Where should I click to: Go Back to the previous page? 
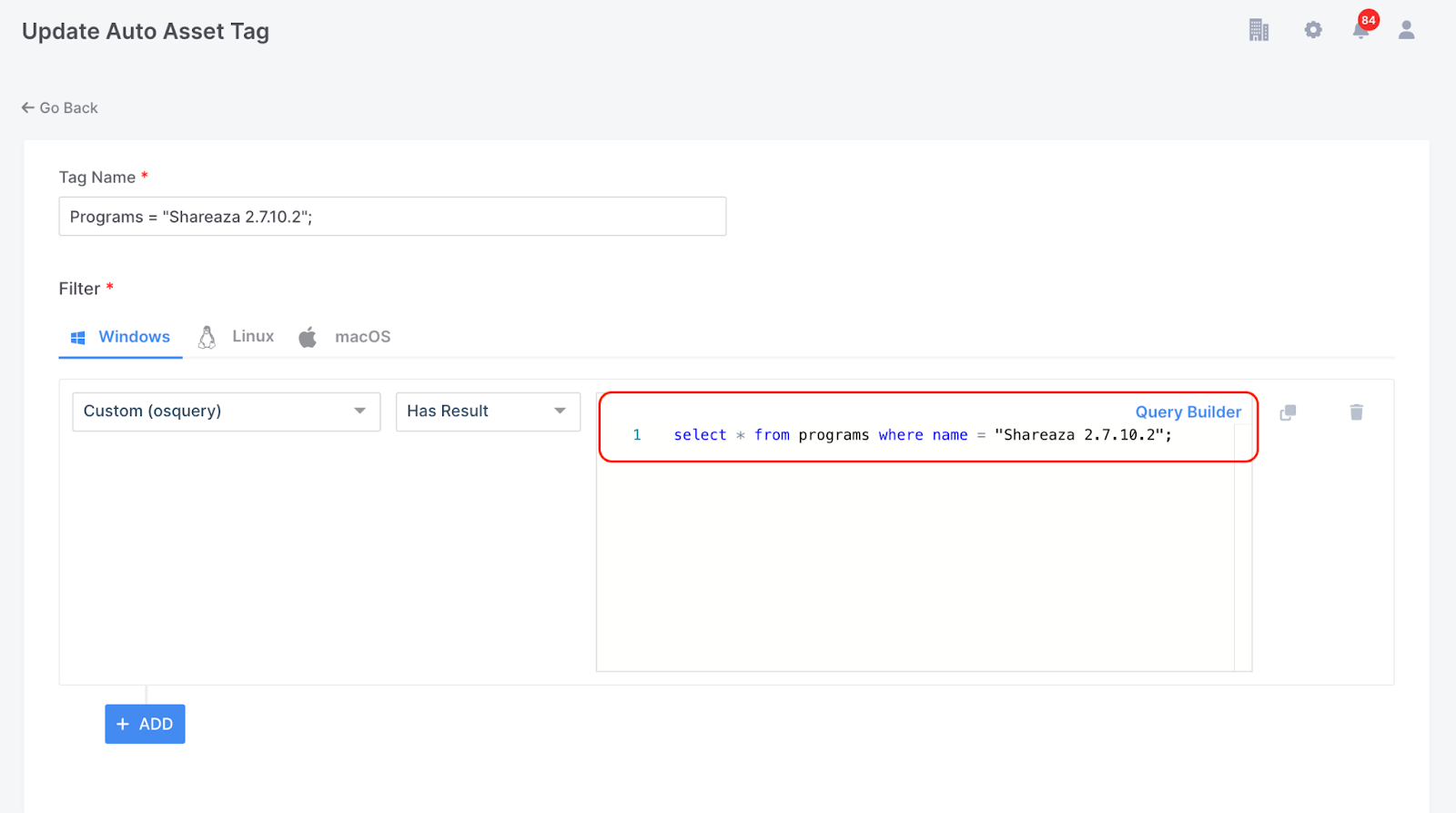(x=60, y=107)
